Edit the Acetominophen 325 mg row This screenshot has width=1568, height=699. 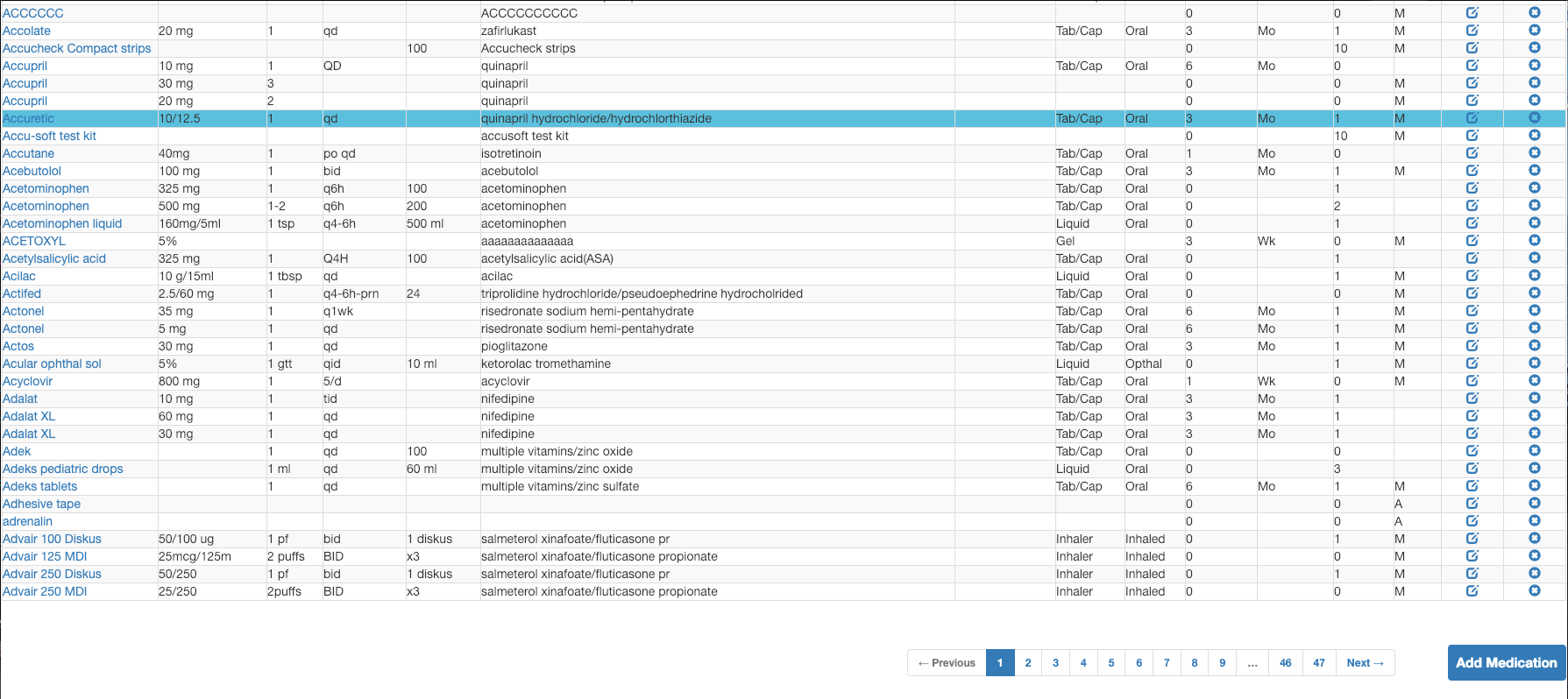[1472, 188]
